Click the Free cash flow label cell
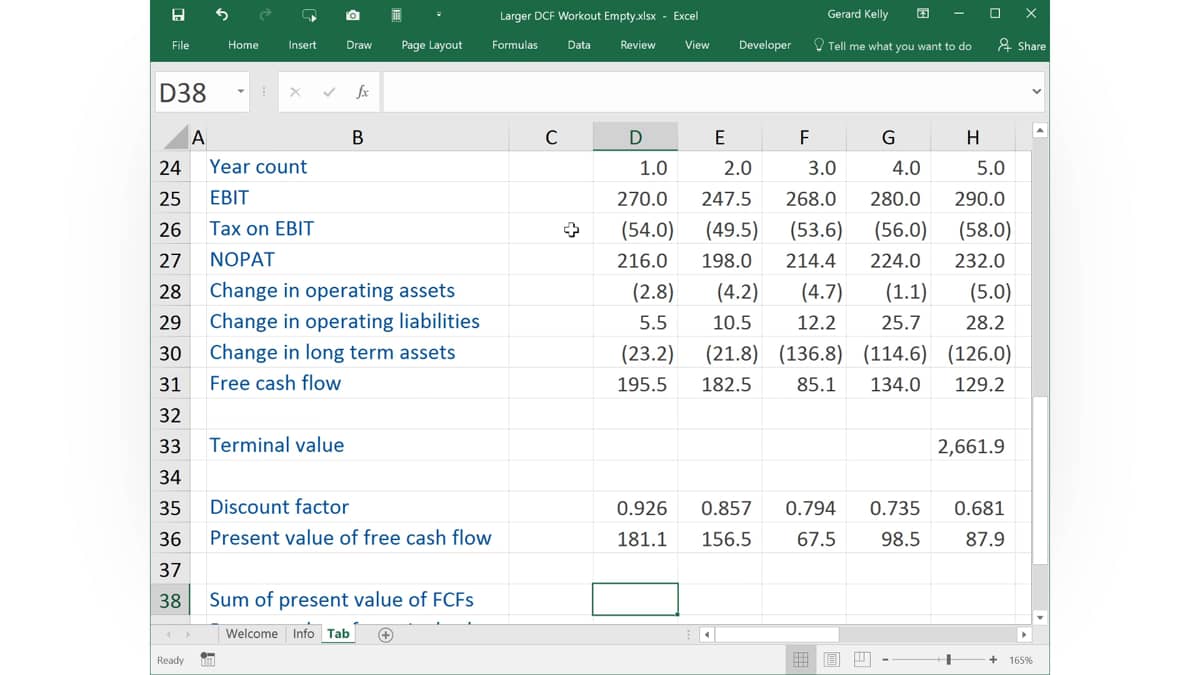 [x=358, y=384]
